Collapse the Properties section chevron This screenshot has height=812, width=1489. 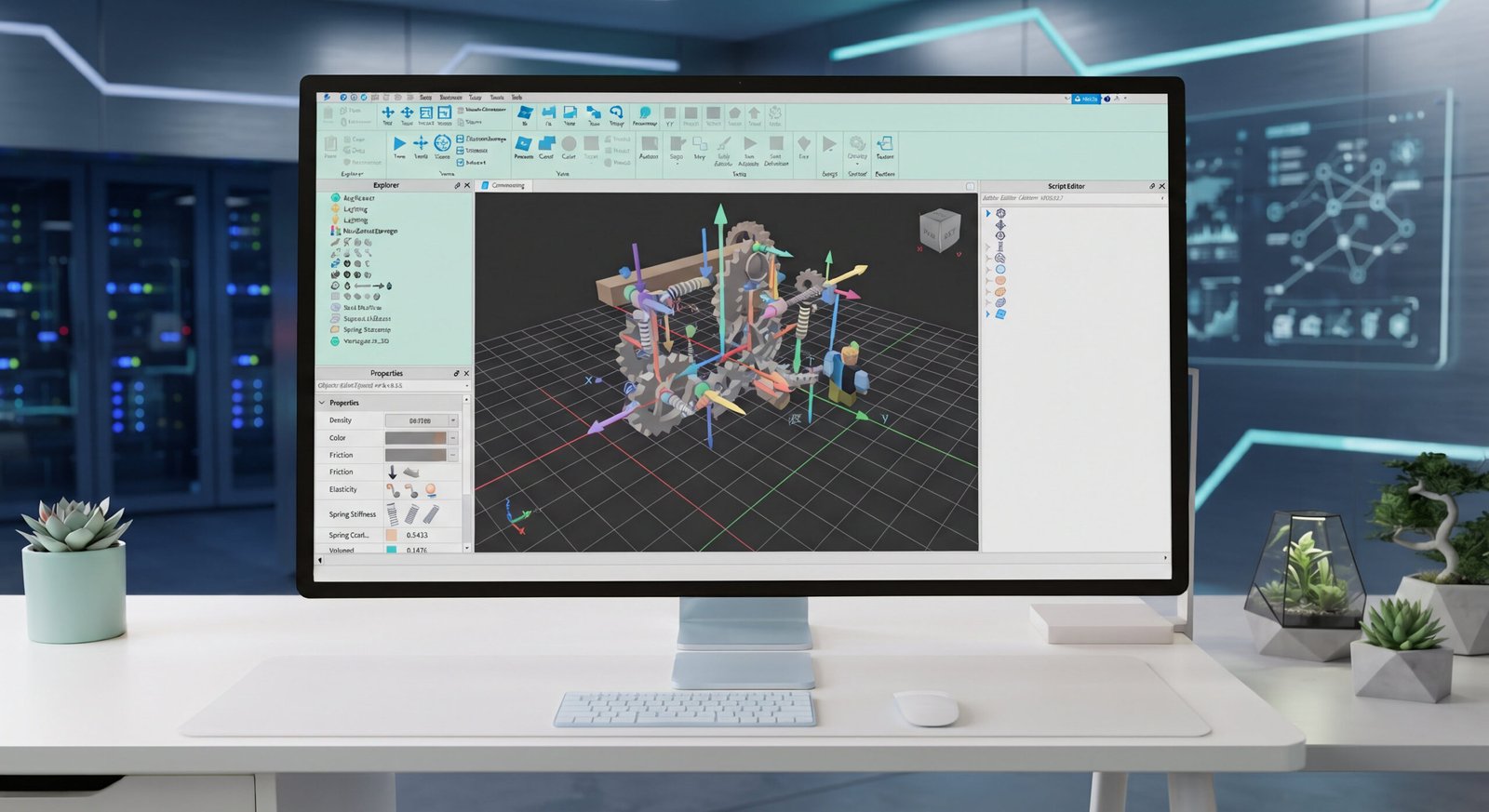(323, 403)
